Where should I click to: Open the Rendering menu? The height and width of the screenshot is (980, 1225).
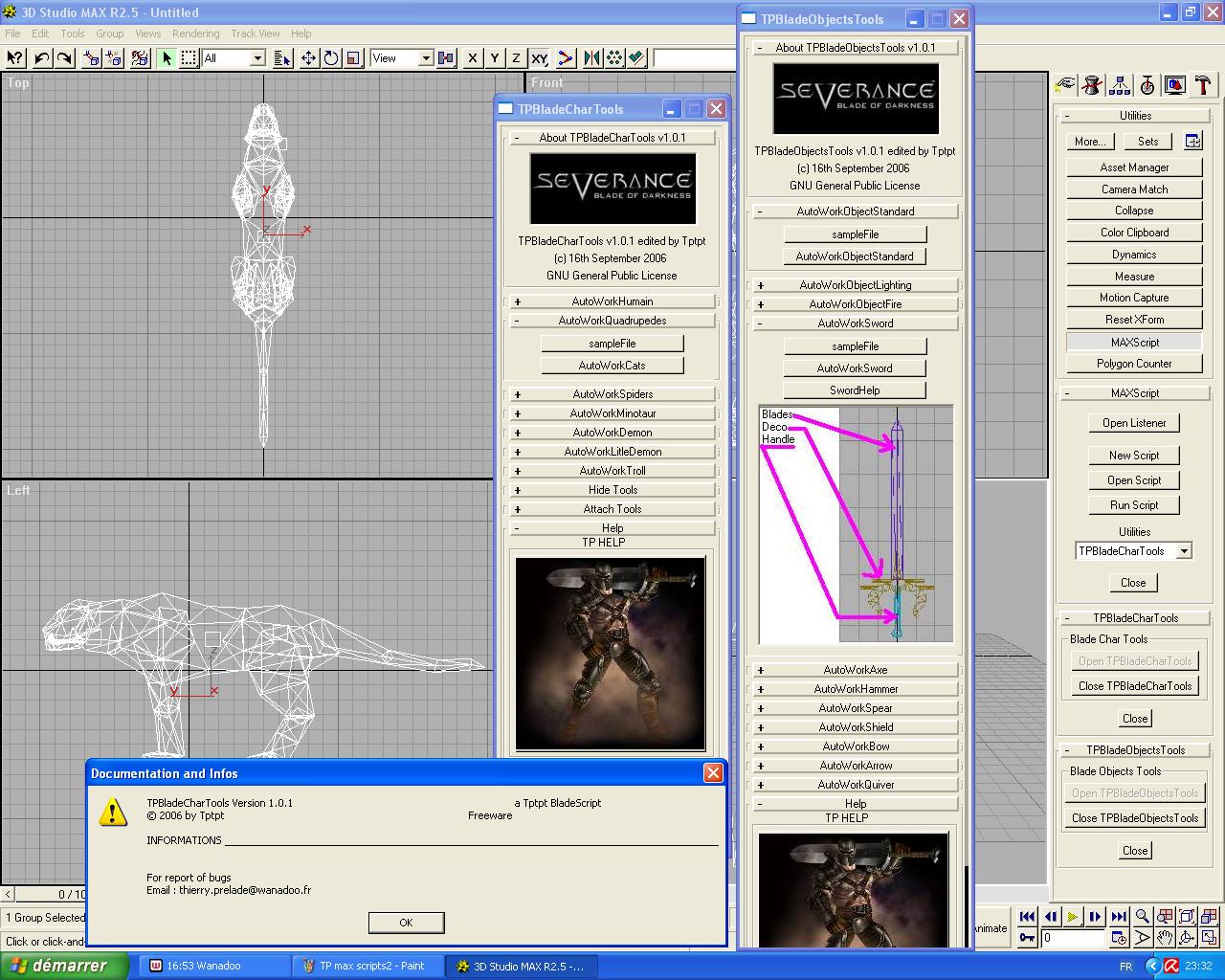click(x=195, y=33)
